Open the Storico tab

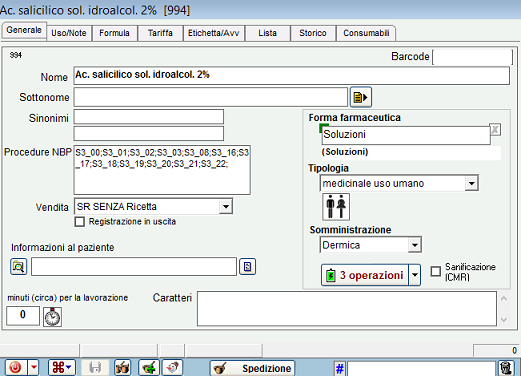(x=313, y=33)
